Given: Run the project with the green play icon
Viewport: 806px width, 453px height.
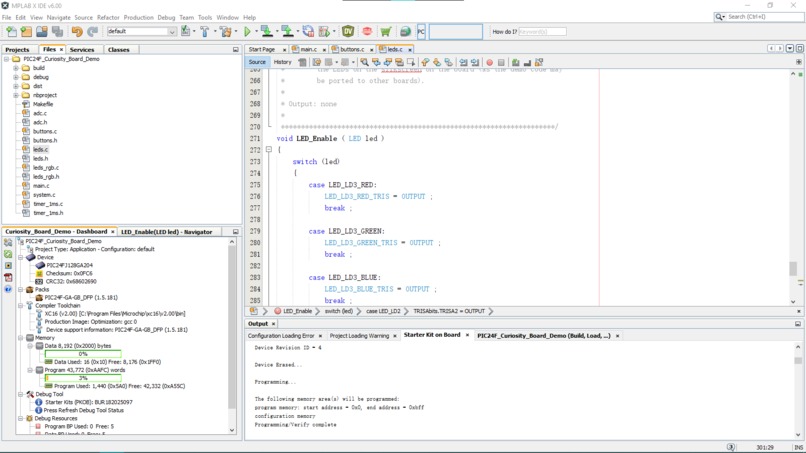Looking at the screenshot, I should (248, 32).
